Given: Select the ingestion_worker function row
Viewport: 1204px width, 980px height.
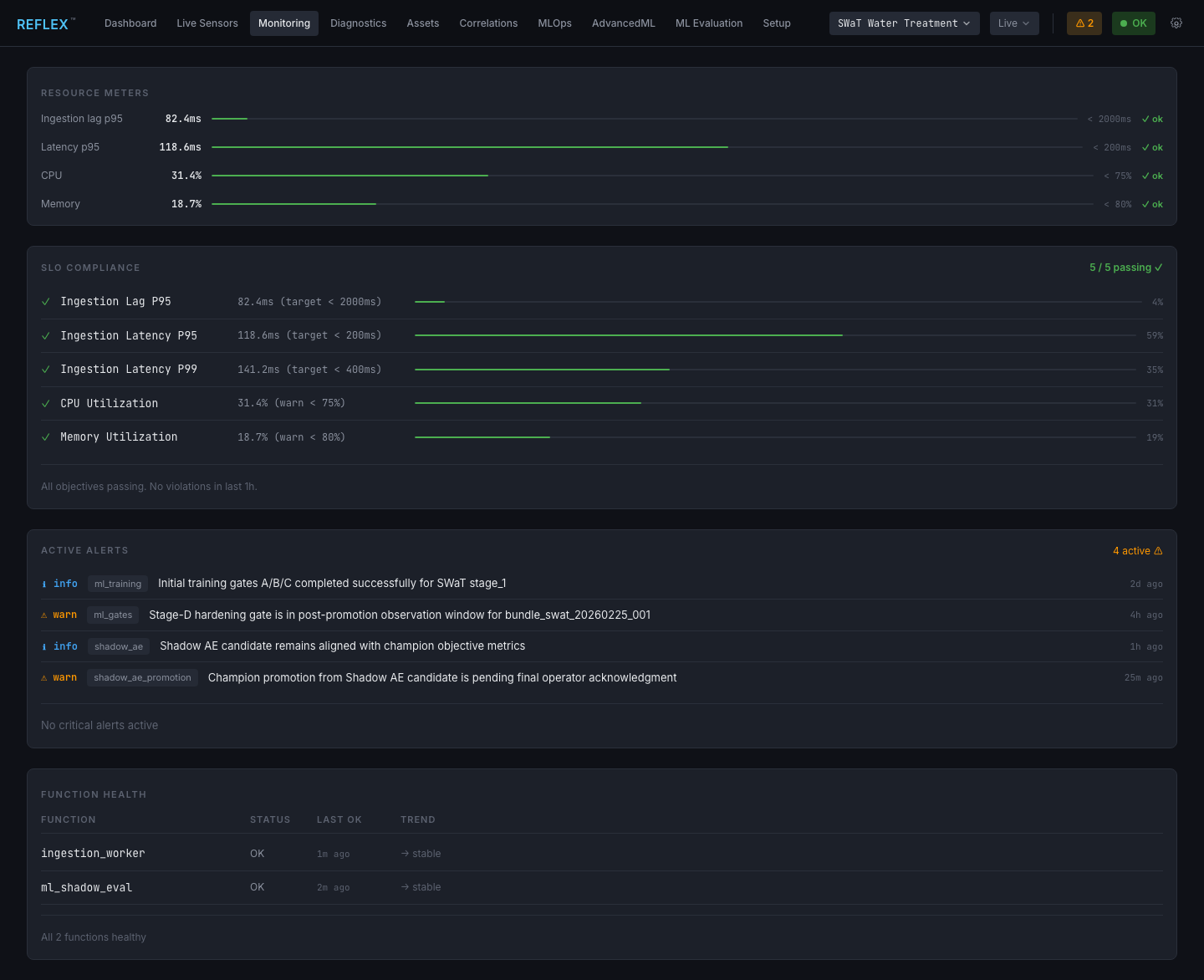Looking at the screenshot, I should [602, 854].
